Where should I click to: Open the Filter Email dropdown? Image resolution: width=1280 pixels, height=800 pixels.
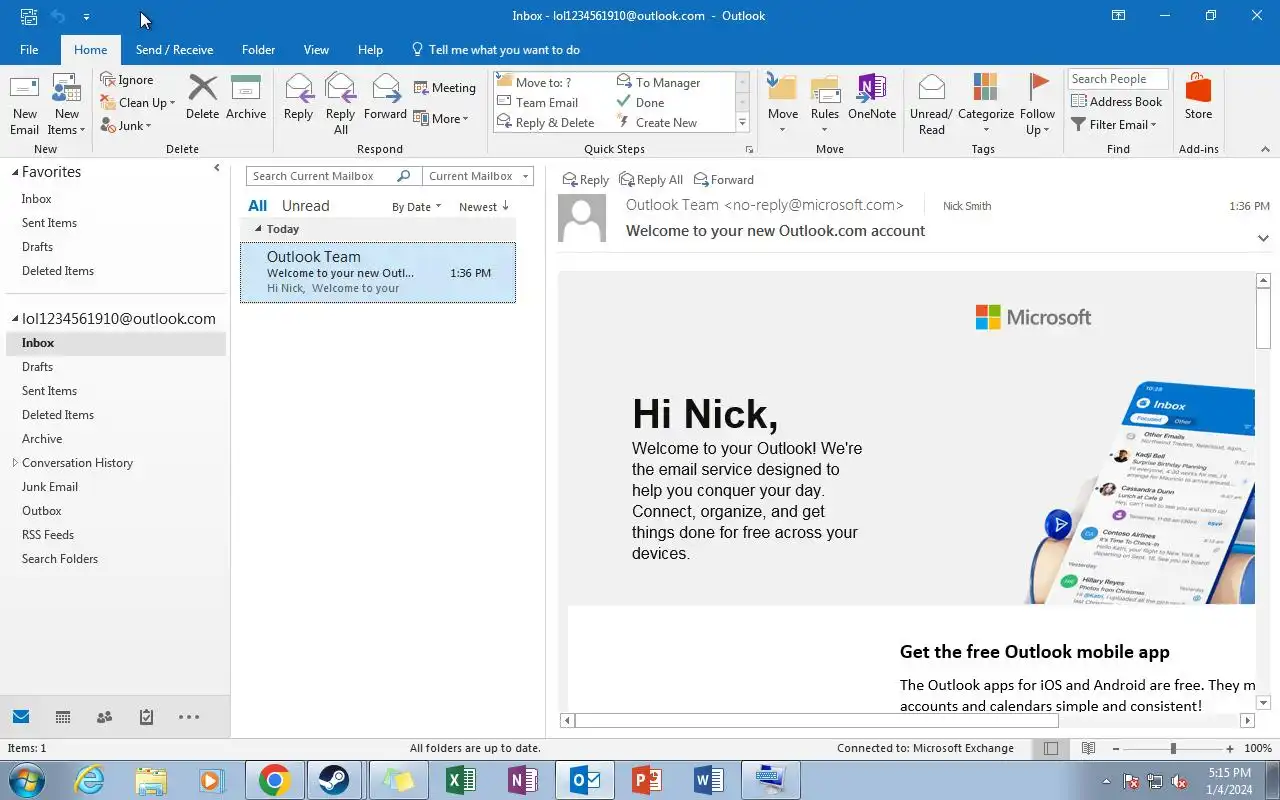(x=1113, y=125)
